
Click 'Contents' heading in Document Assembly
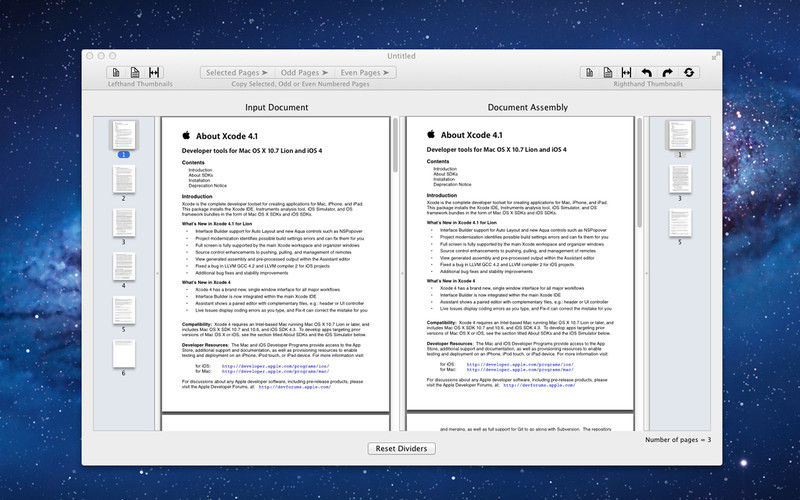click(438, 161)
